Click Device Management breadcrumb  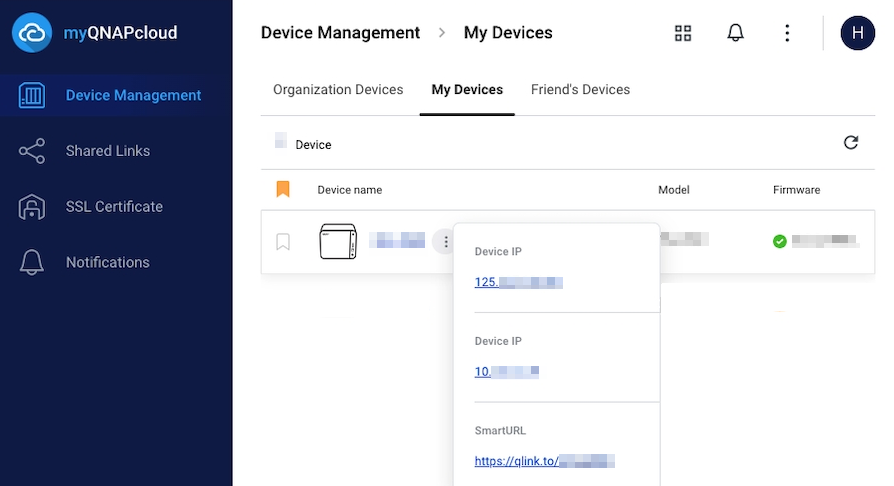point(340,33)
